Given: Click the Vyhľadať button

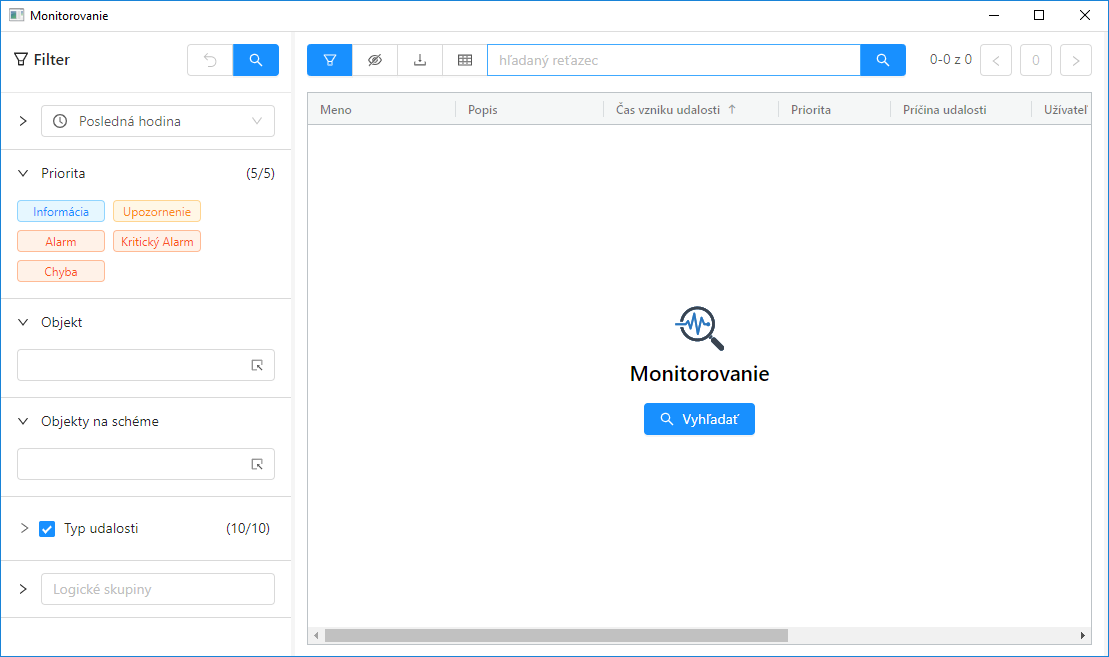Looking at the screenshot, I should (x=699, y=419).
